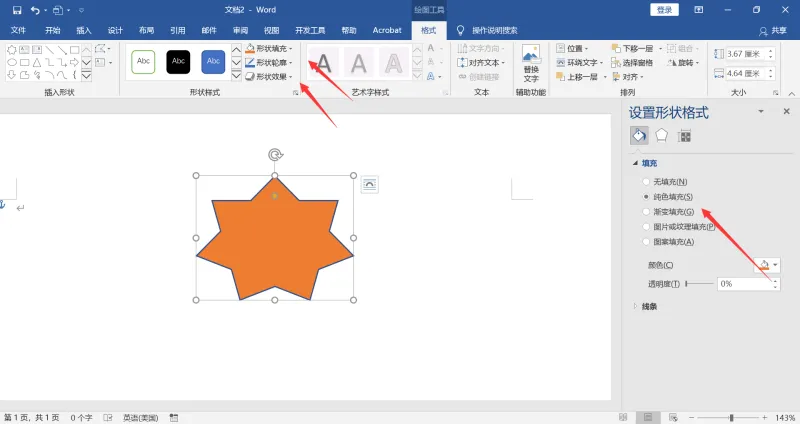Switch to the 设计 (Design) tab
Screen dimensions: 800x424
(115, 30)
